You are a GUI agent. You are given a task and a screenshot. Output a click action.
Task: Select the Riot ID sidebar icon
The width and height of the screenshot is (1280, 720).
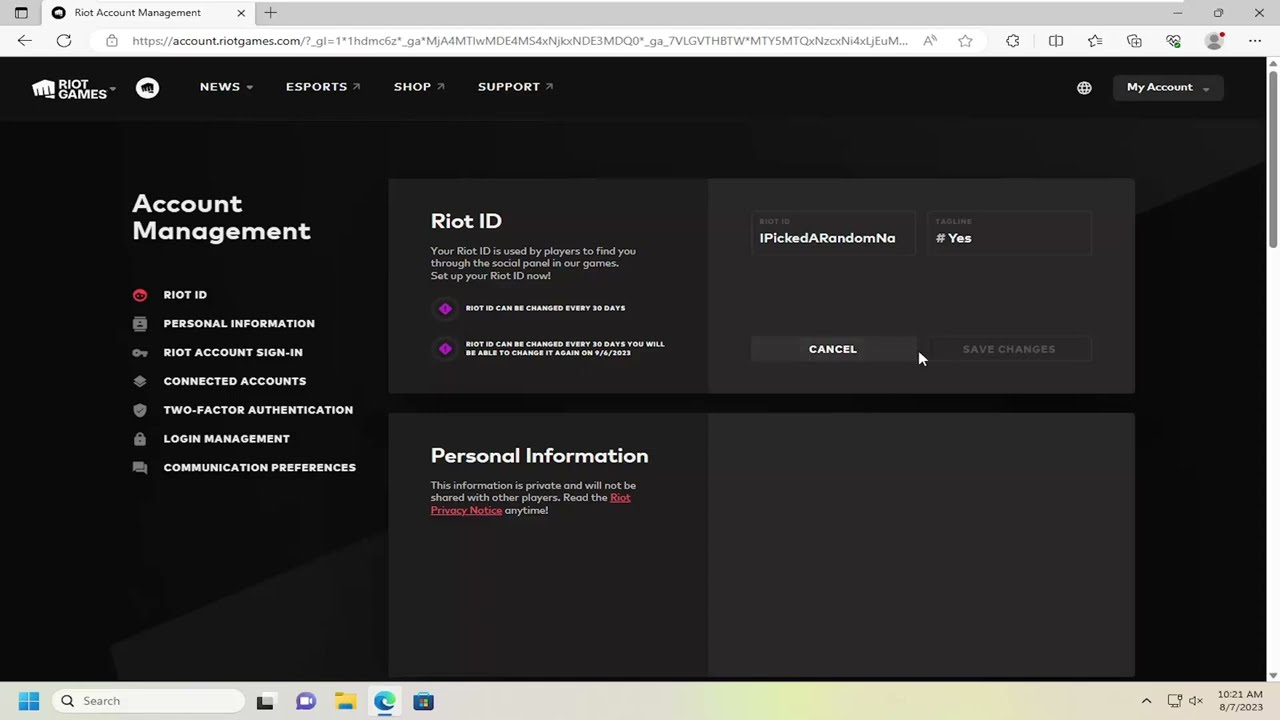click(140, 295)
